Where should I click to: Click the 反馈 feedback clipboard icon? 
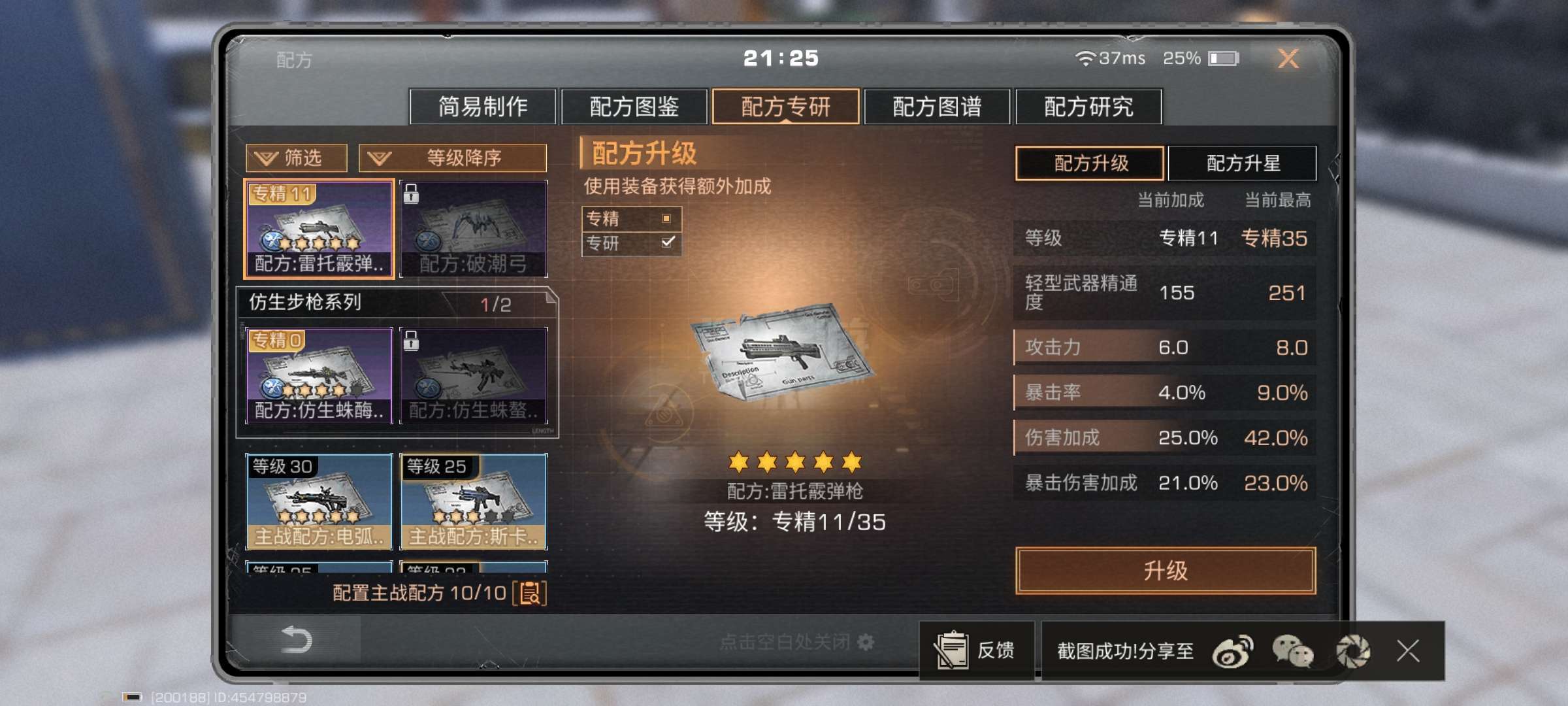tap(952, 650)
